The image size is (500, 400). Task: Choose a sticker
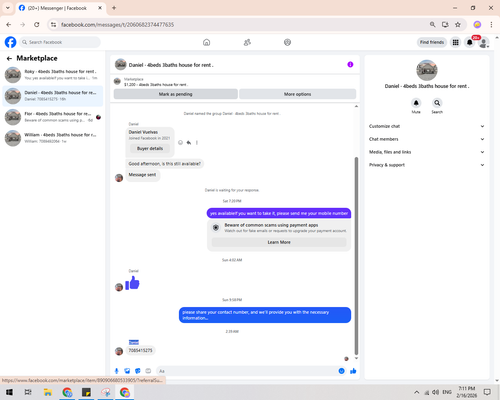[138, 371]
